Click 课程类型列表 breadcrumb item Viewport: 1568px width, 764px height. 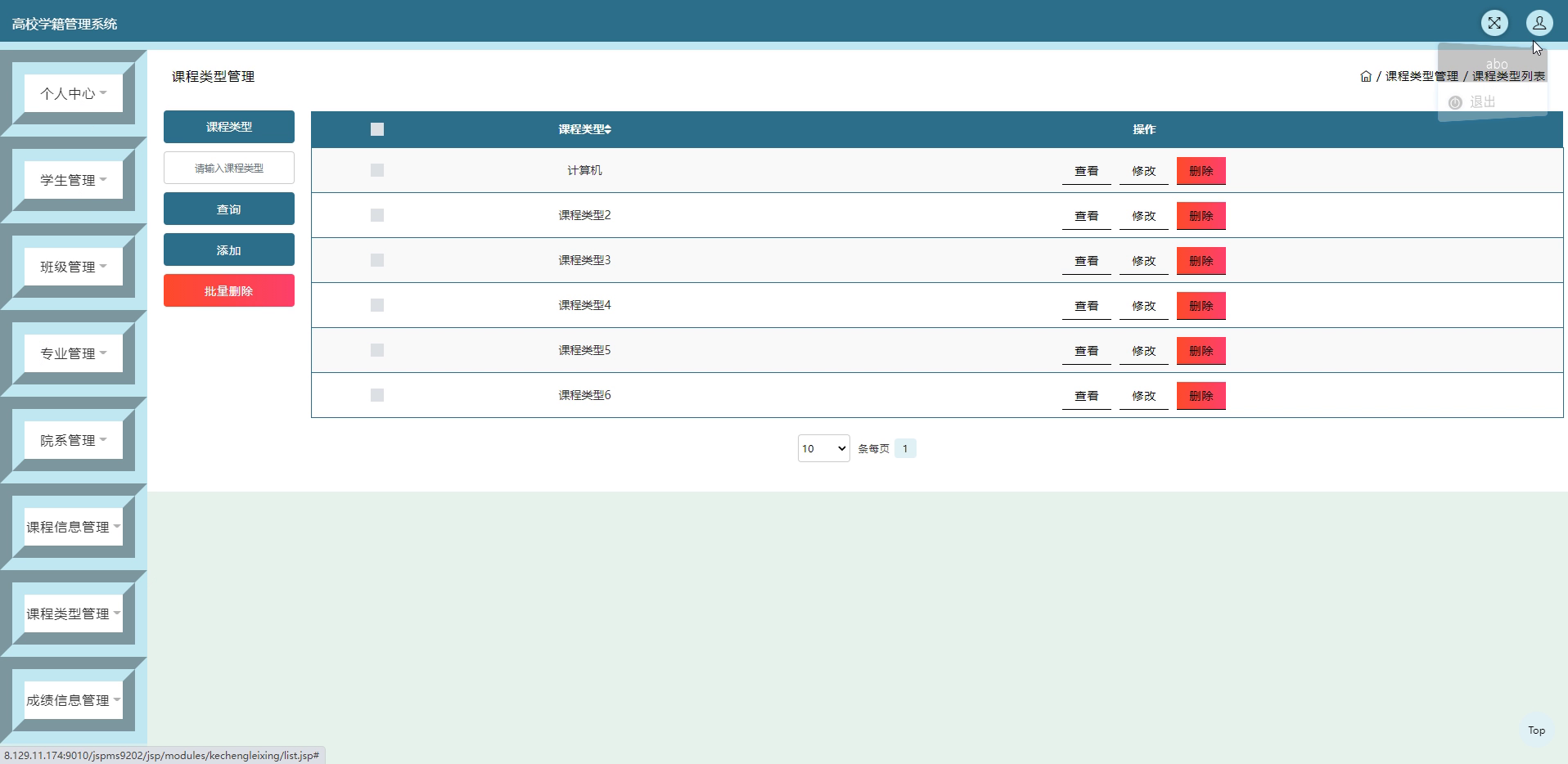[1508, 76]
